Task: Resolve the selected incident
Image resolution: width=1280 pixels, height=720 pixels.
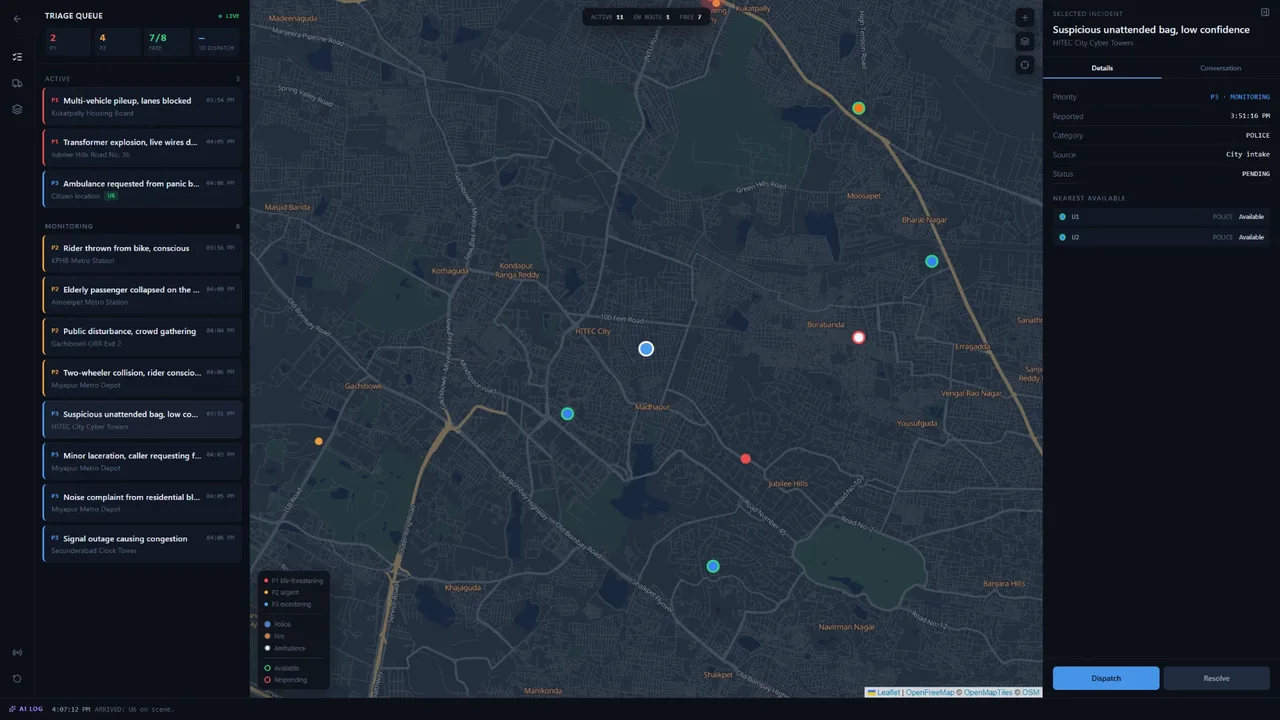Action: [1216, 678]
